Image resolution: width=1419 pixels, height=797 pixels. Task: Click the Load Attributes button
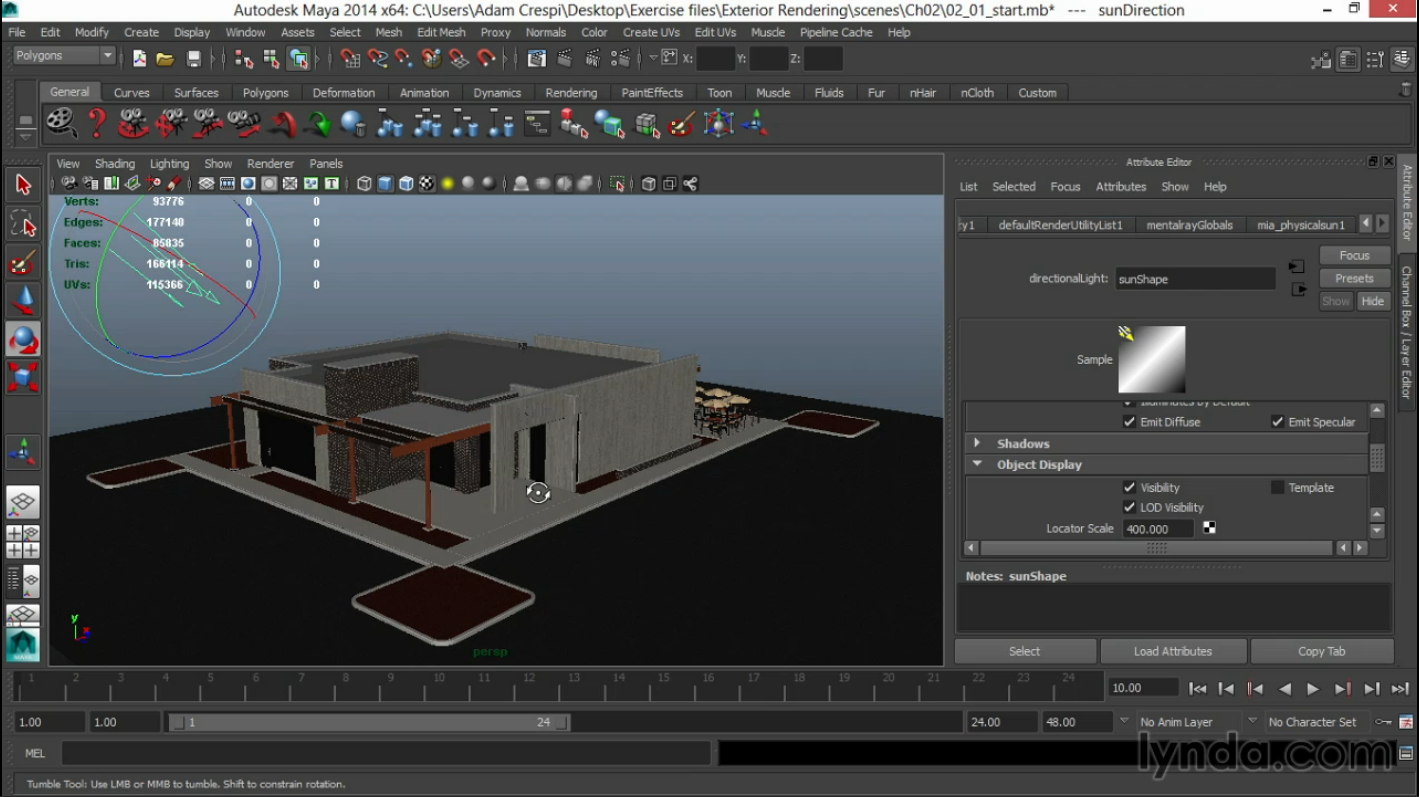1172,651
